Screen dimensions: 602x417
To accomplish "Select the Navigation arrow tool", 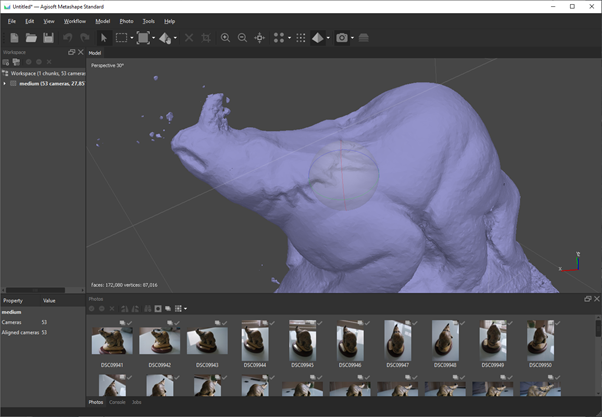I will click(x=104, y=38).
